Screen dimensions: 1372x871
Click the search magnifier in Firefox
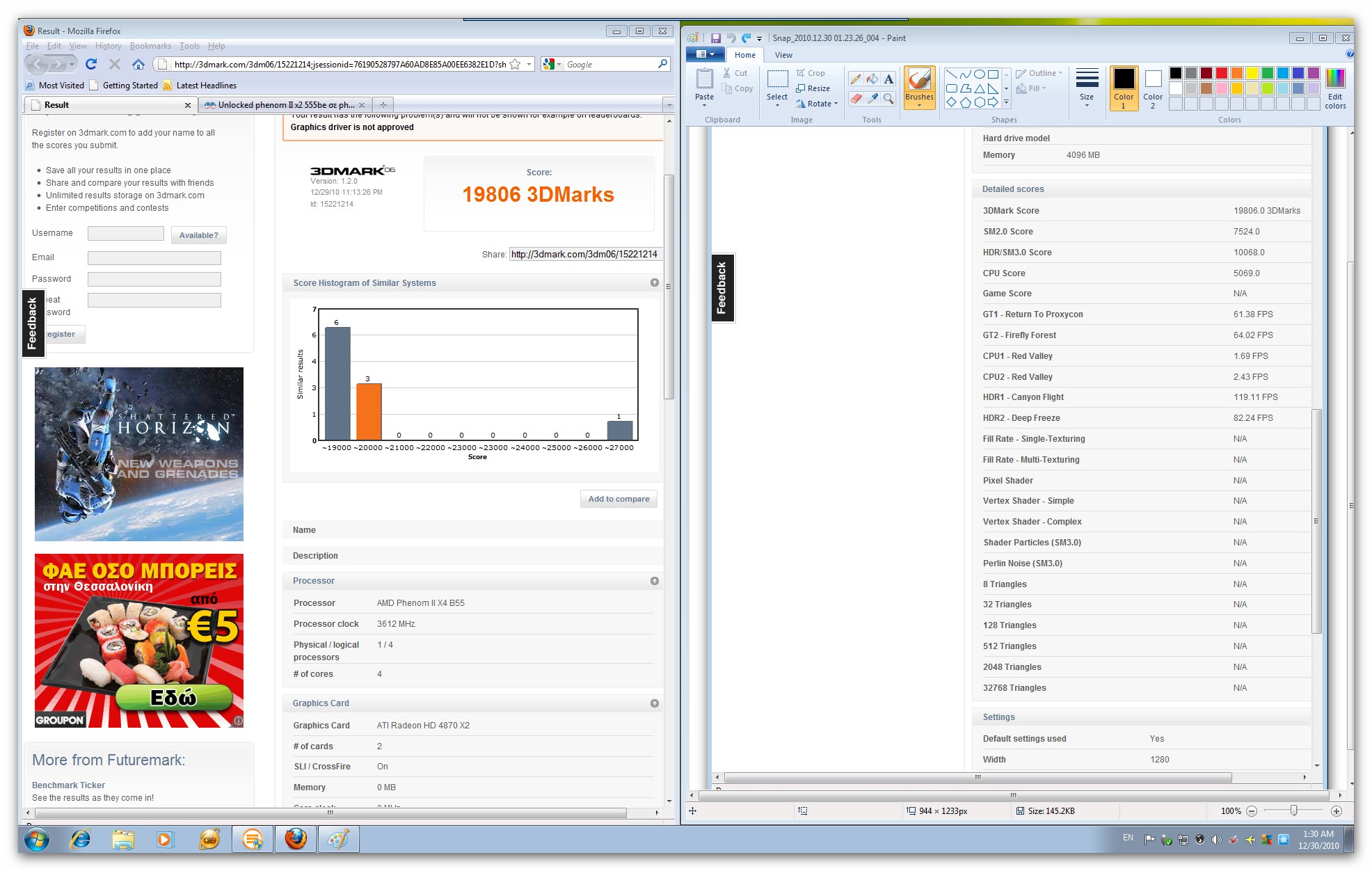pyautogui.click(x=662, y=64)
